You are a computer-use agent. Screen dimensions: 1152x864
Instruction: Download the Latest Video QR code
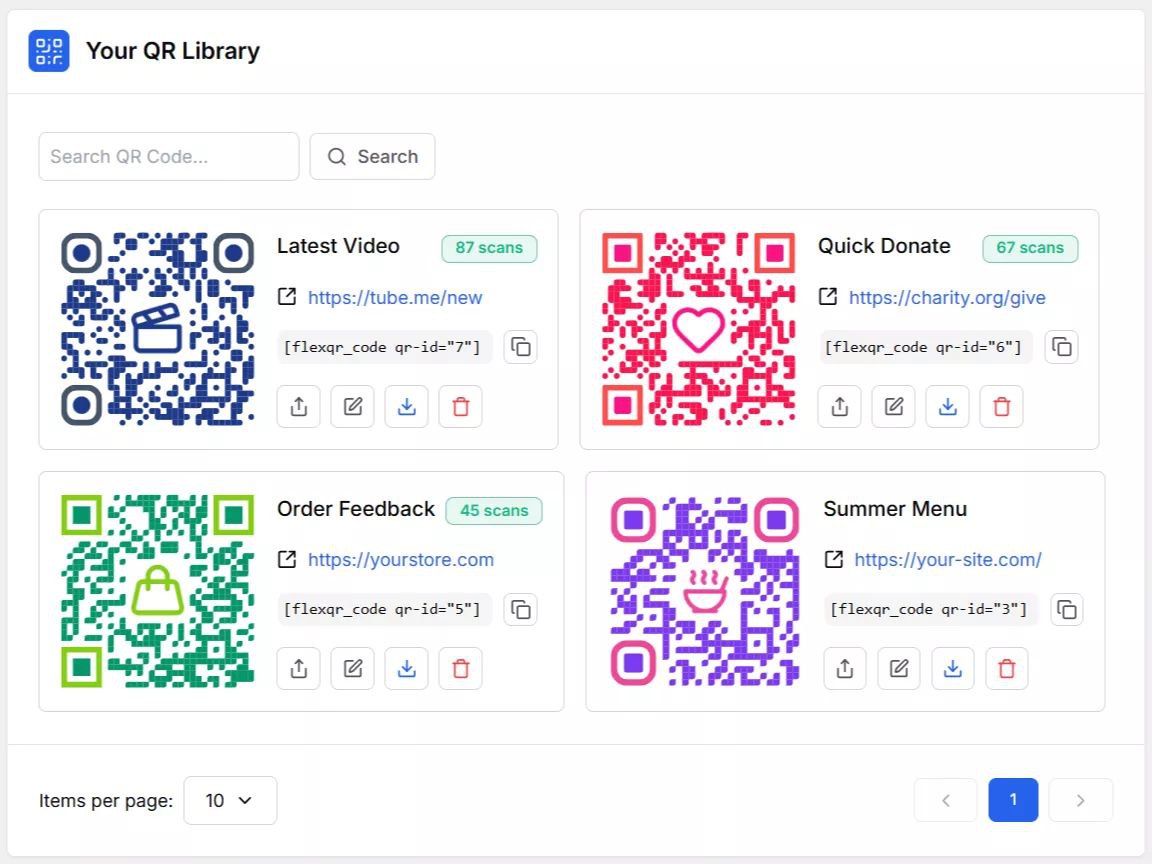tap(406, 406)
